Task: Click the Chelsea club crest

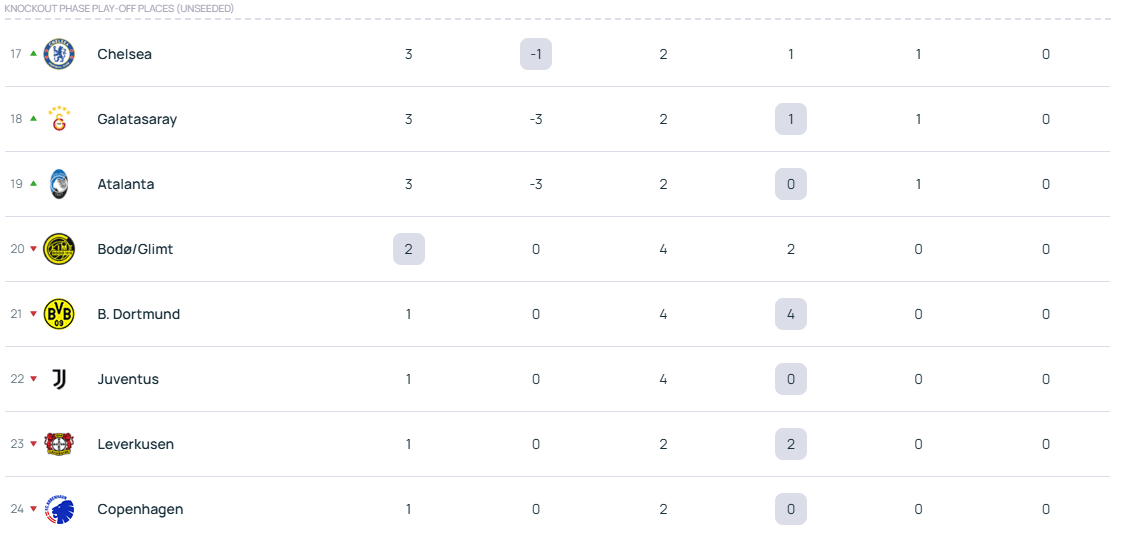Action: click(59, 54)
